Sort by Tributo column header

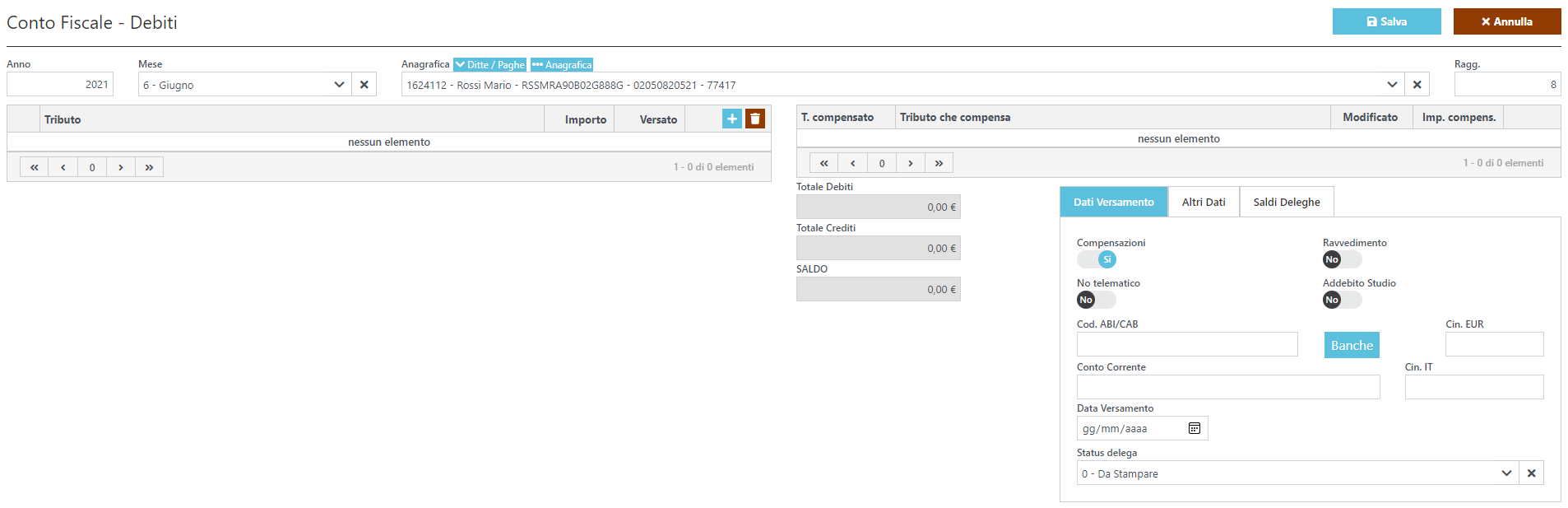tap(292, 119)
